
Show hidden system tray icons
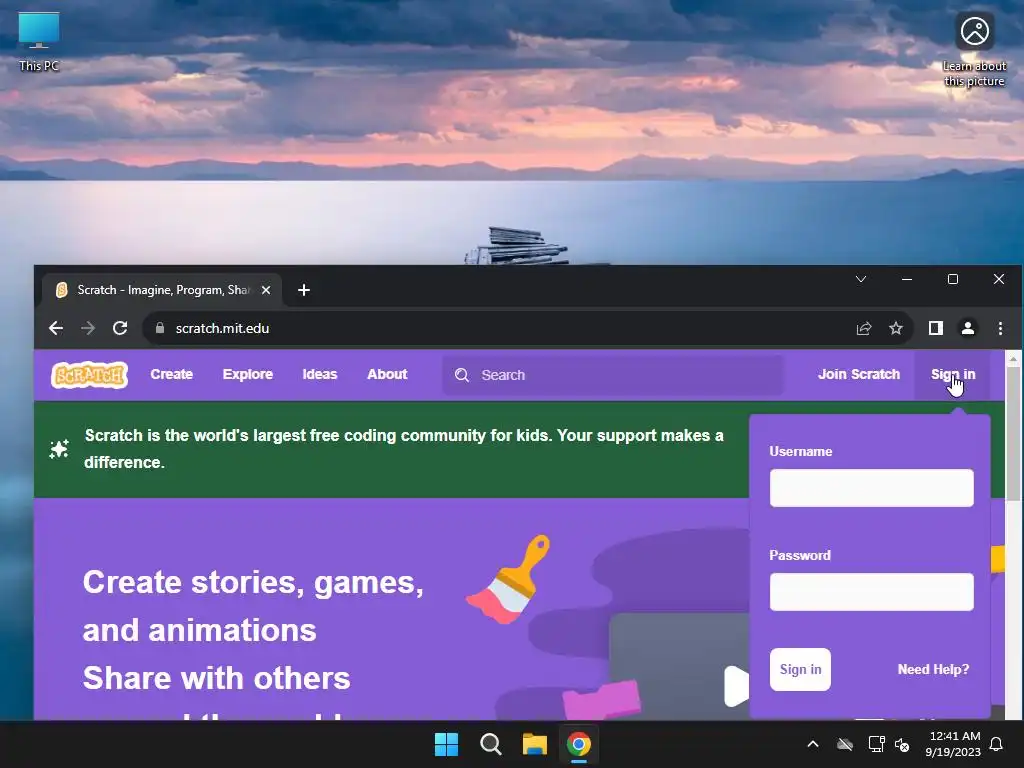click(813, 744)
